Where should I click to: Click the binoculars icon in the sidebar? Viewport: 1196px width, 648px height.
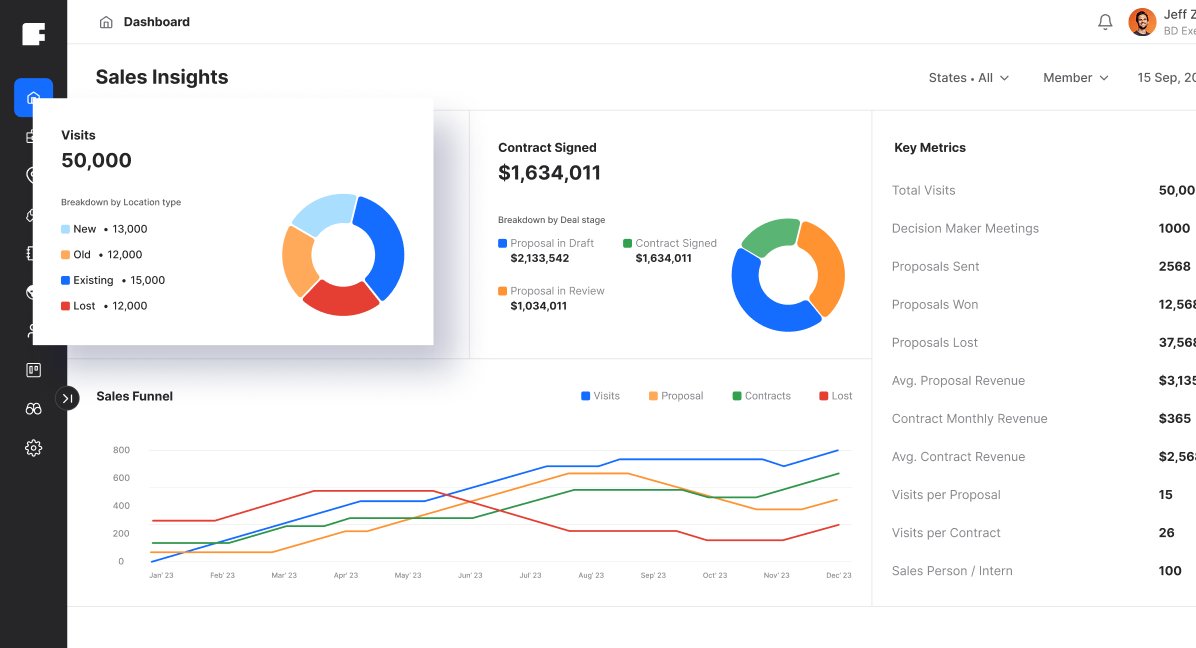tap(33, 409)
